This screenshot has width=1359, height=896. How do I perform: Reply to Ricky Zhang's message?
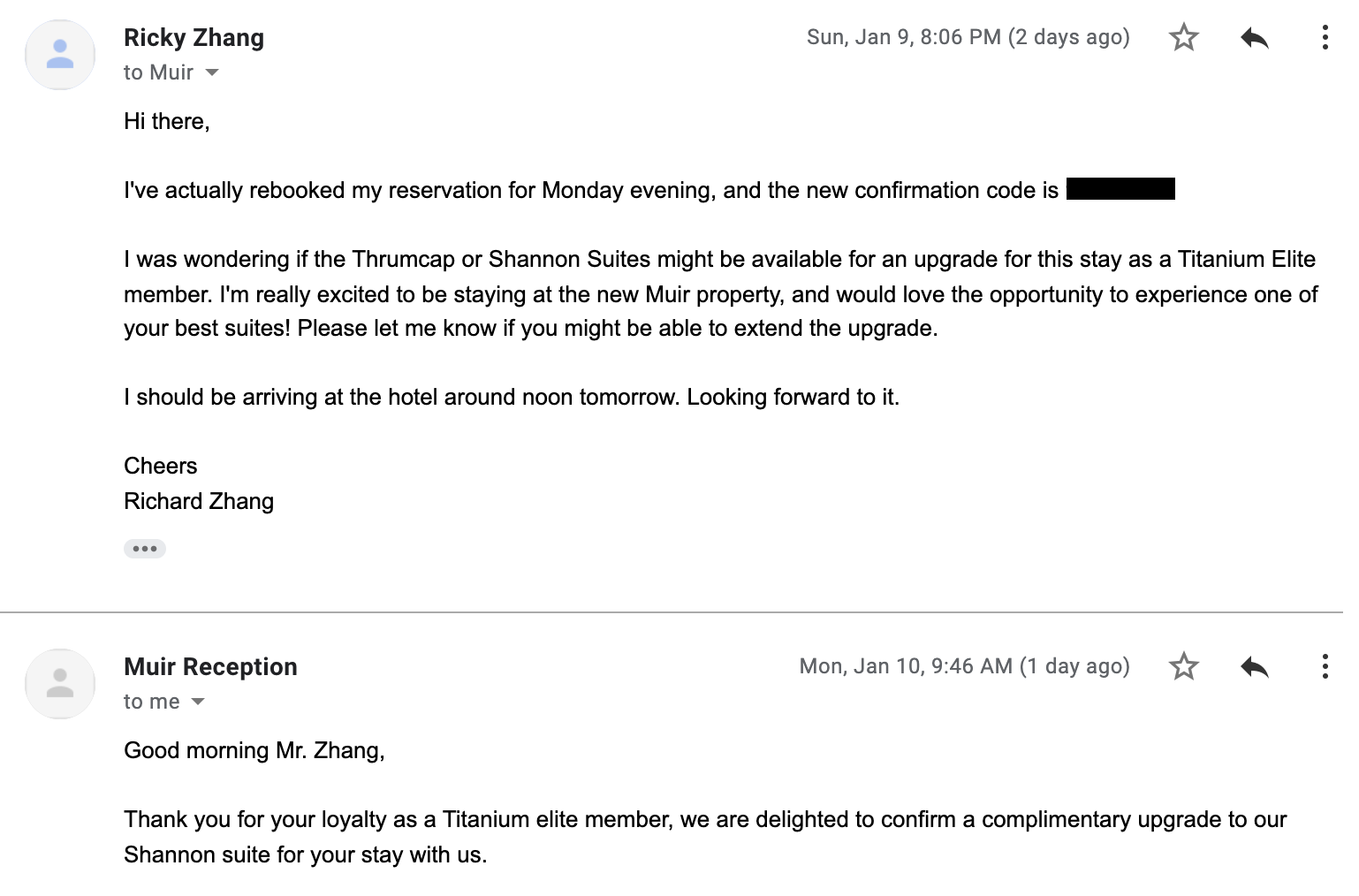tap(1254, 37)
